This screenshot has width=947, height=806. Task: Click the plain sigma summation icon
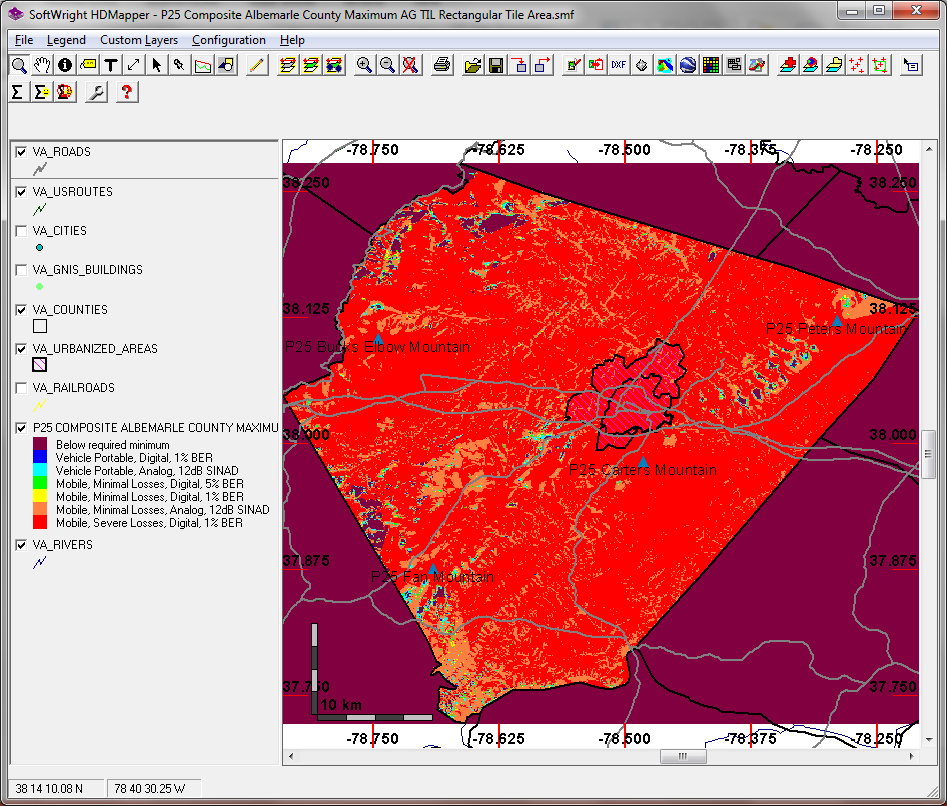(x=18, y=92)
